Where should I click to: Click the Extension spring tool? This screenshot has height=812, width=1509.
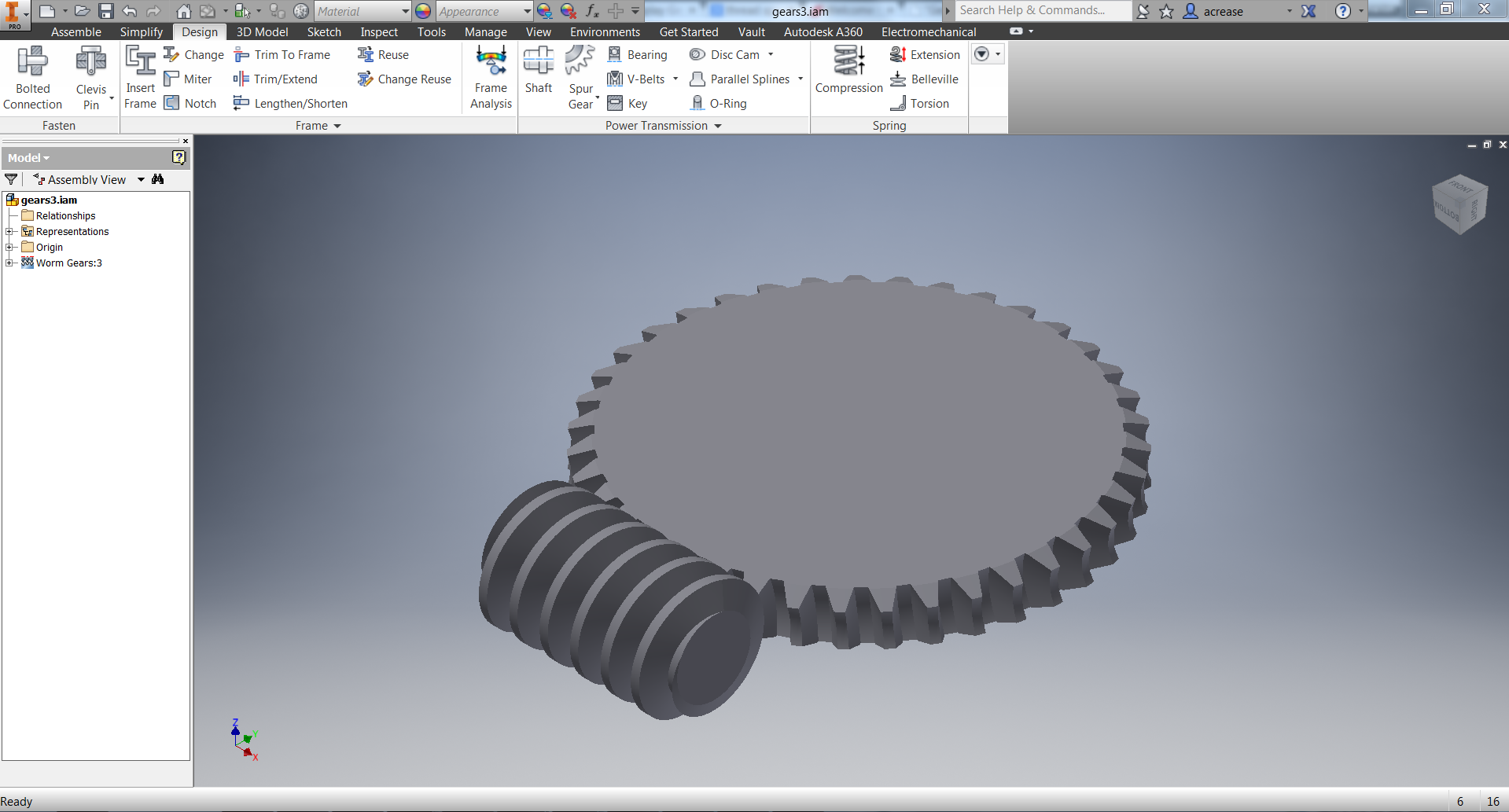925,55
